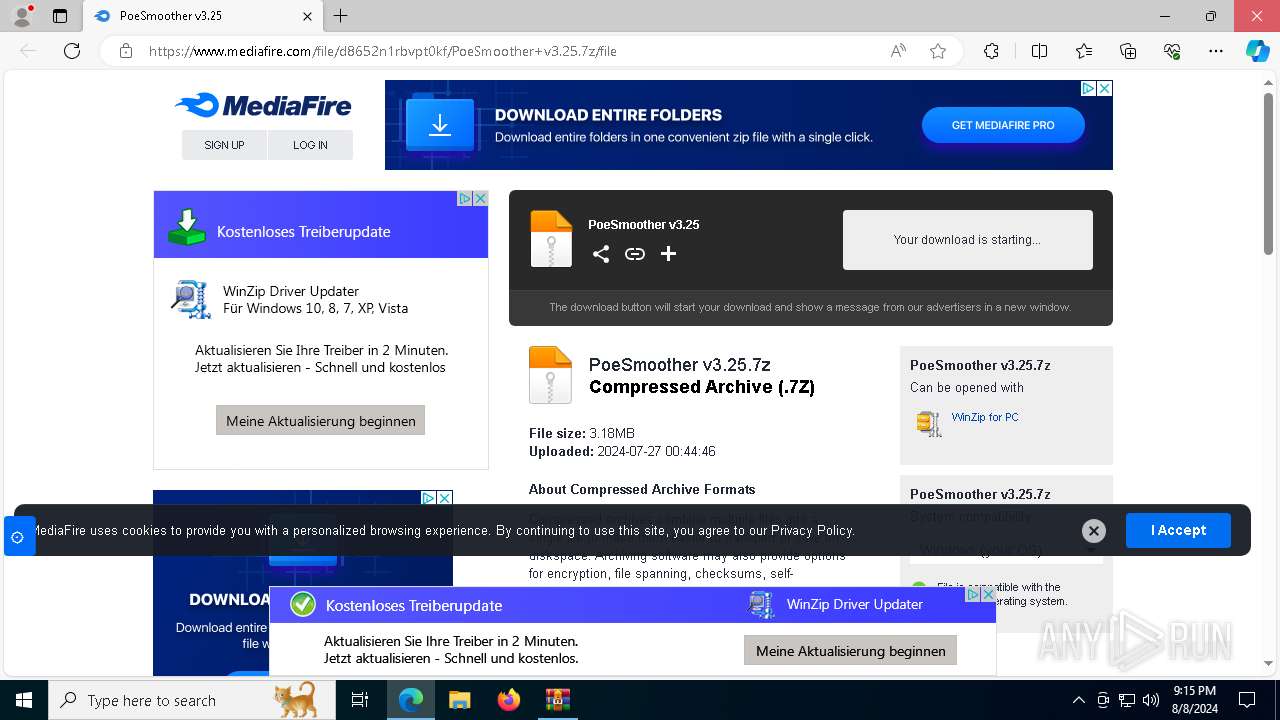The height and width of the screenshot is (720, 1280).
Task: Reload the page with Refresh icon
Action: [x=72, y=51]
